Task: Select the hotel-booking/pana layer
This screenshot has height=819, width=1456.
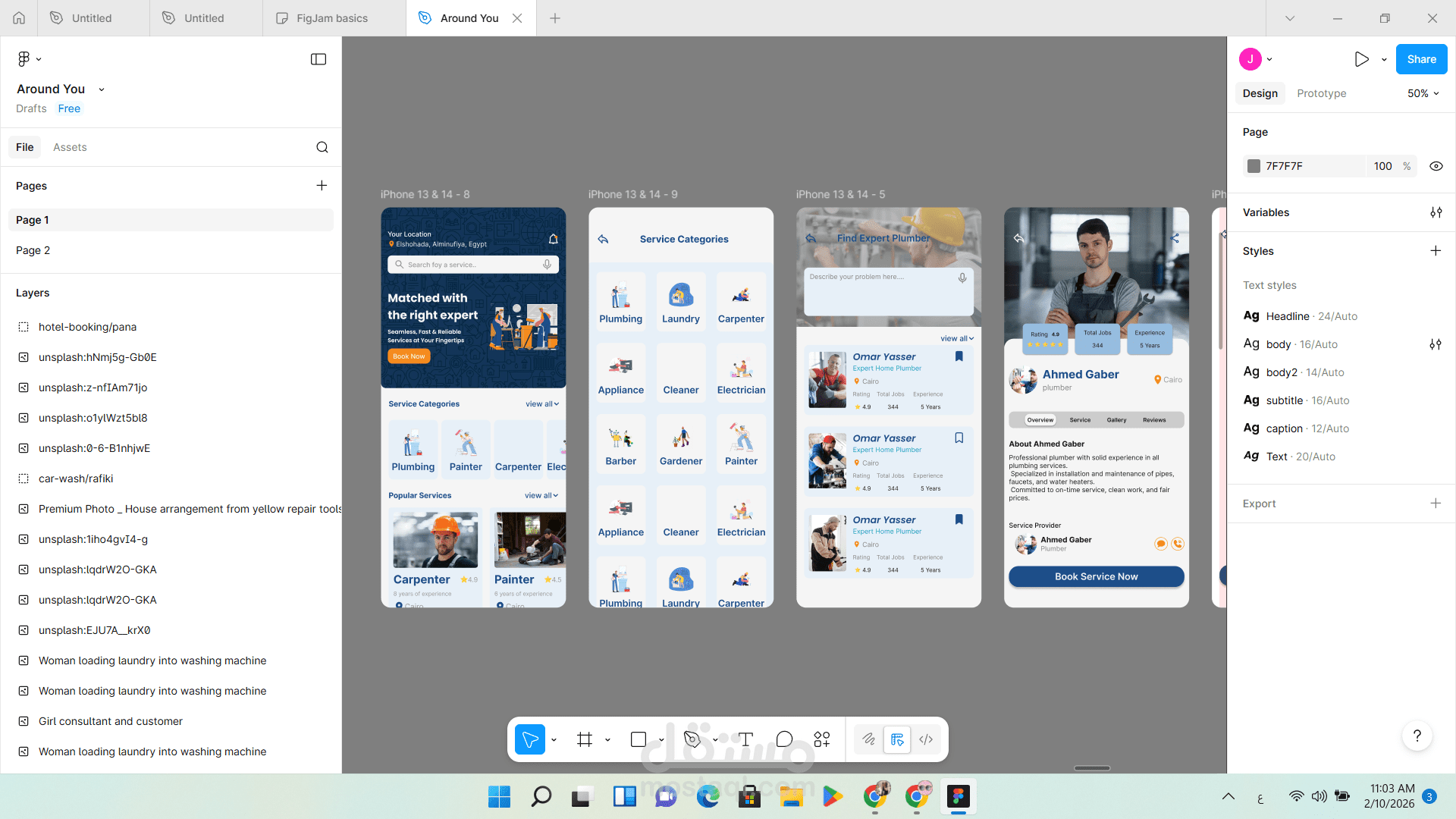Action: [87, 327]
